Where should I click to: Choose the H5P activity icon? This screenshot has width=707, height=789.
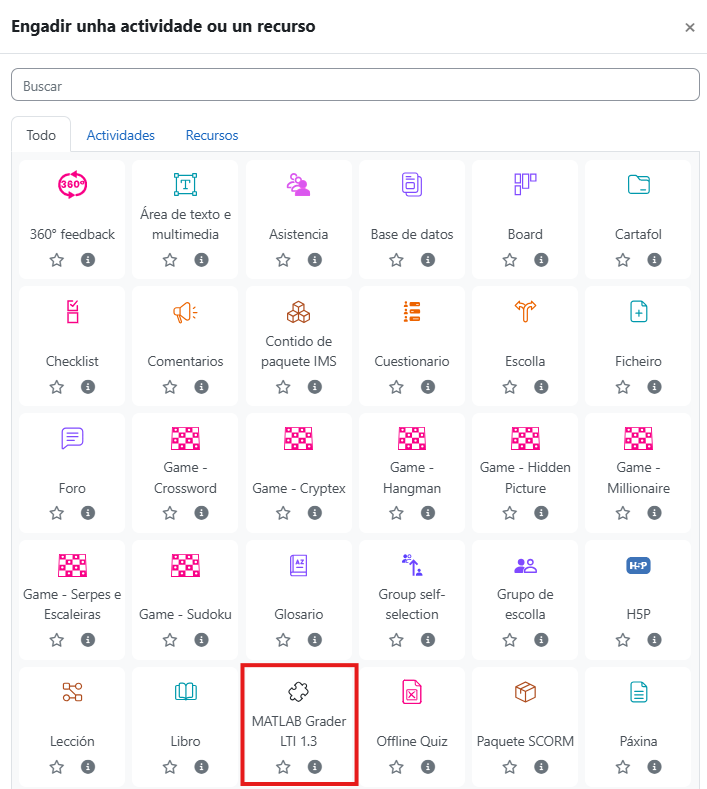638,566
